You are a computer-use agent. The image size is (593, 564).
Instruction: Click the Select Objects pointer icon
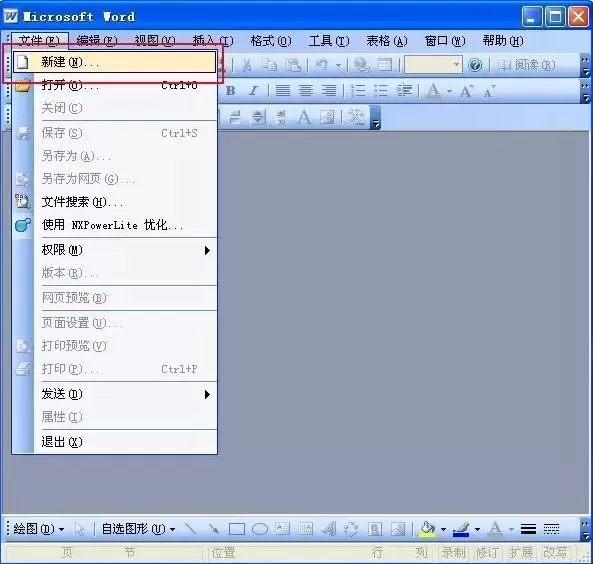coord(79,528)
